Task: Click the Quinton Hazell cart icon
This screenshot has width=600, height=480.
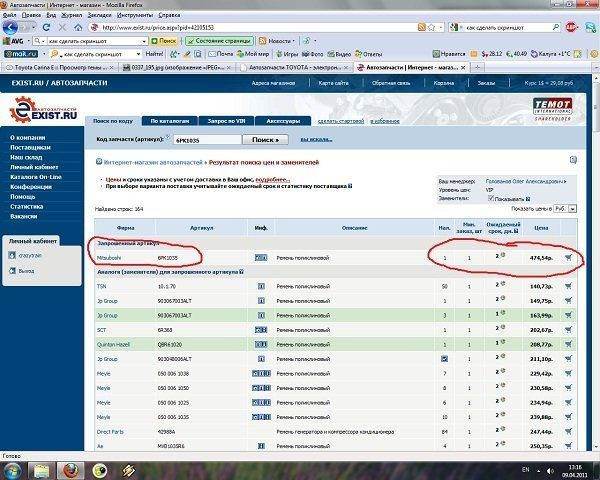Action: [569, 341]
